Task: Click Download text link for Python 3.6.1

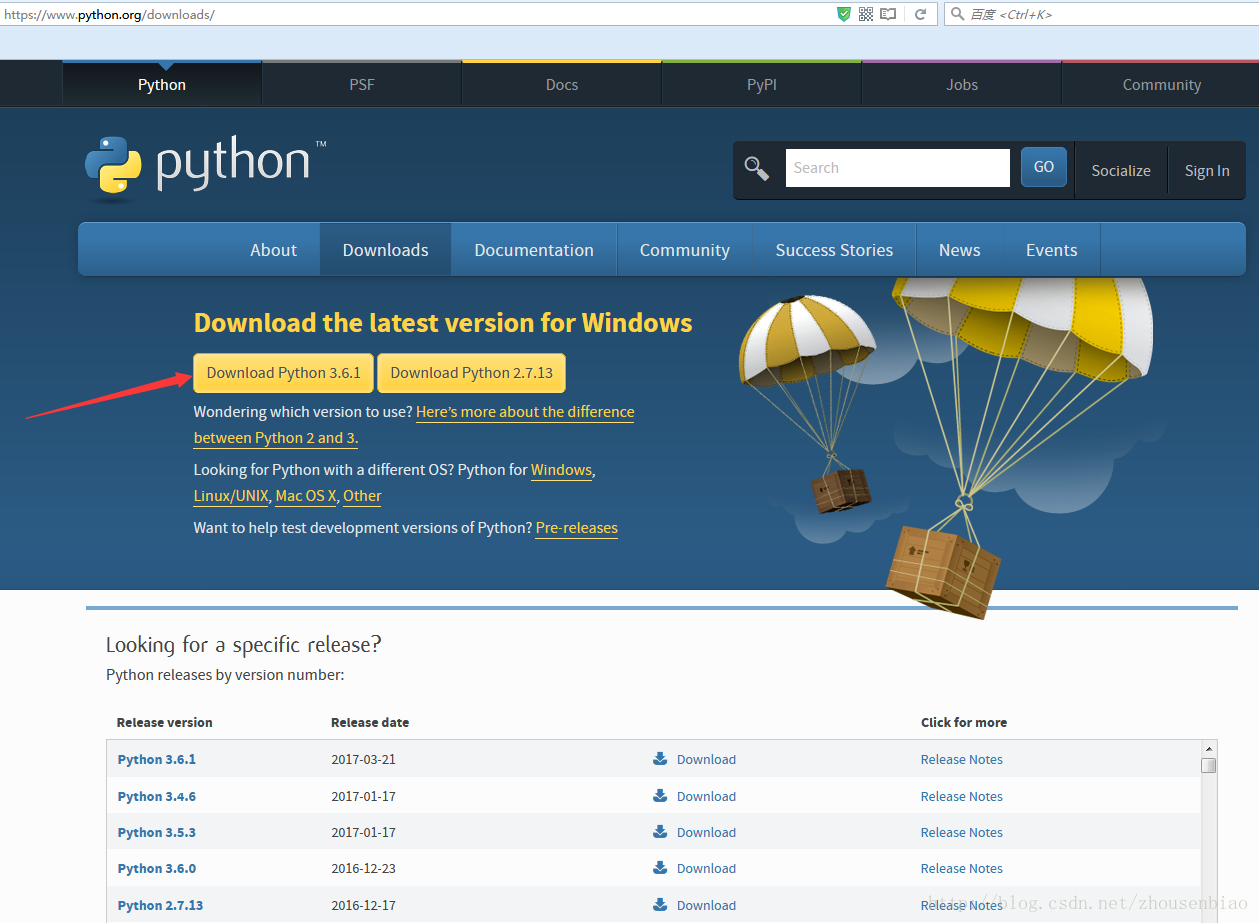Action: pos(706,759)
